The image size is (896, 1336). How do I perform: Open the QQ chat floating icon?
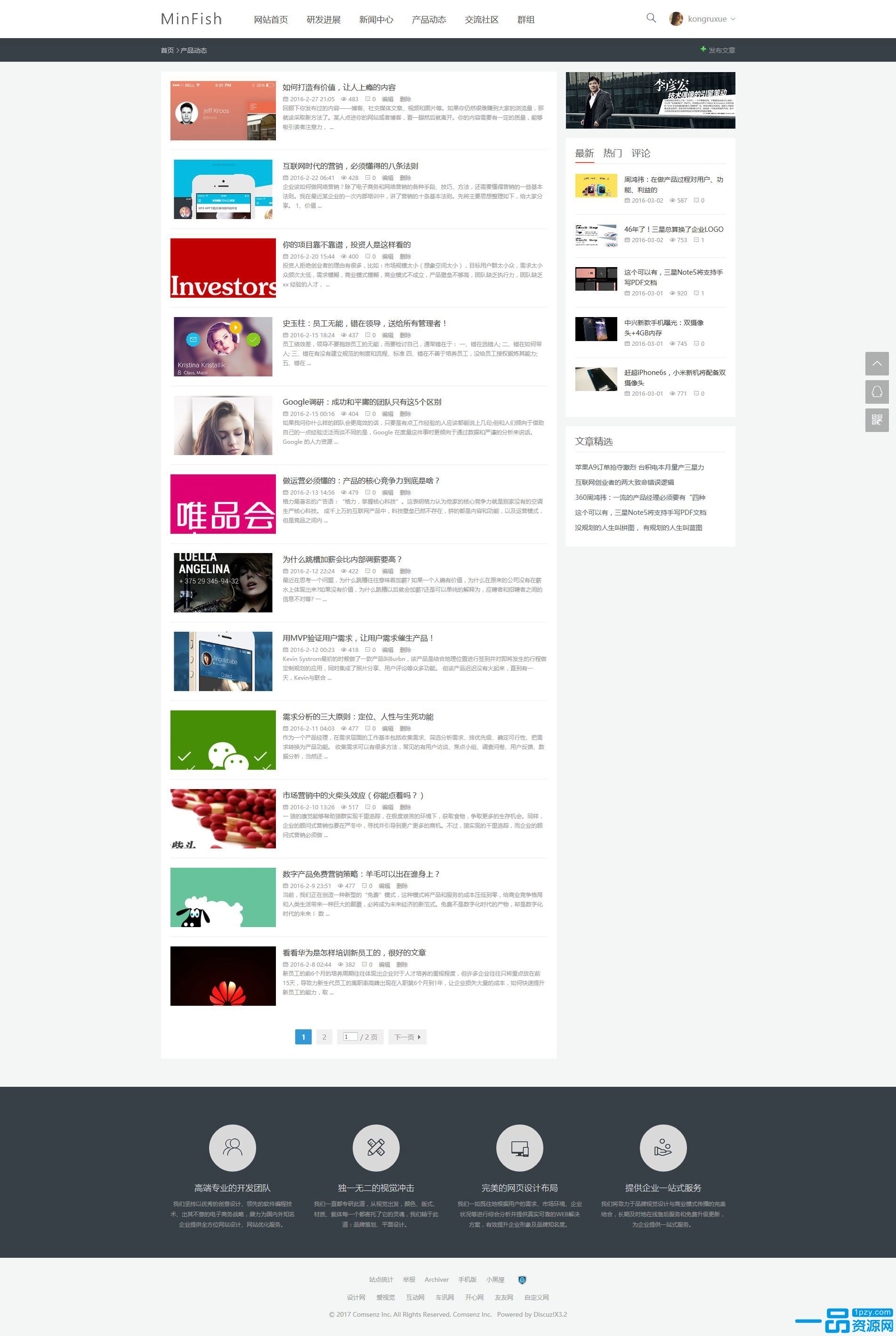pos(877,391)
